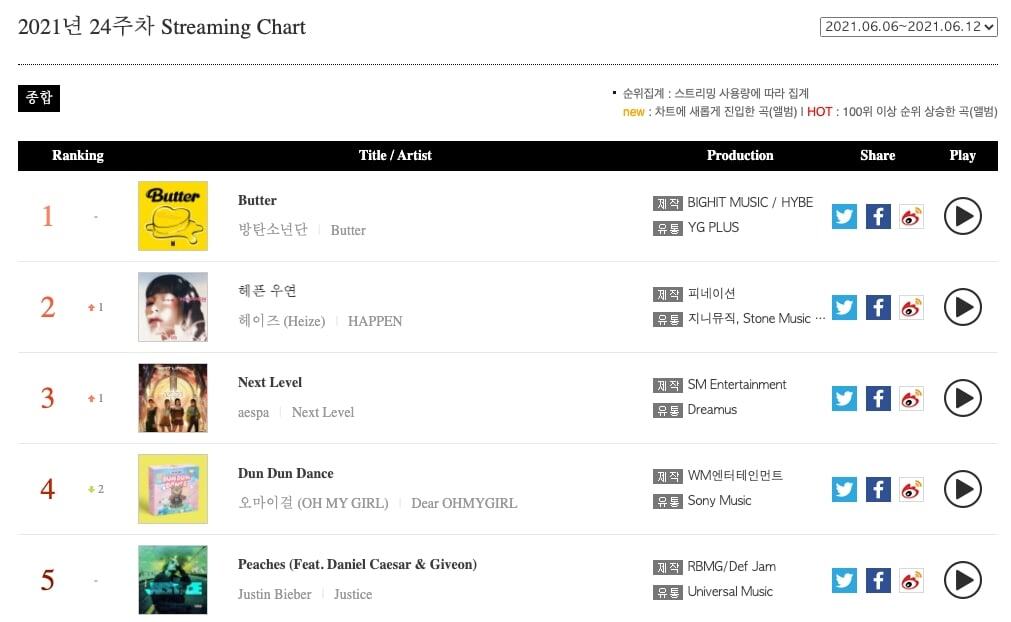Screen dimensions: 1011x622
Task: Play aespa's Next Level
Action: pyautogui.click(x=962, y=398)
